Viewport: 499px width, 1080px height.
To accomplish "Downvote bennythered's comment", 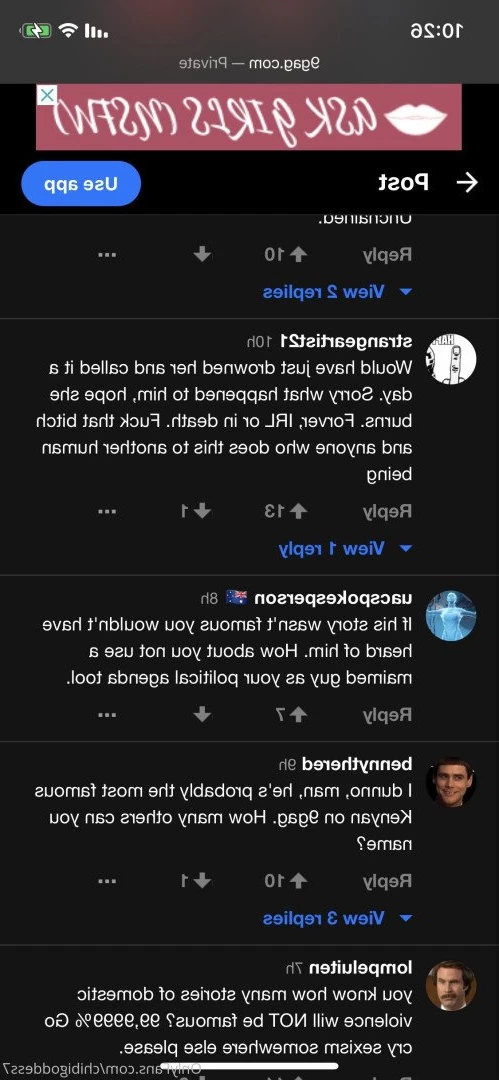I will 203,880.
